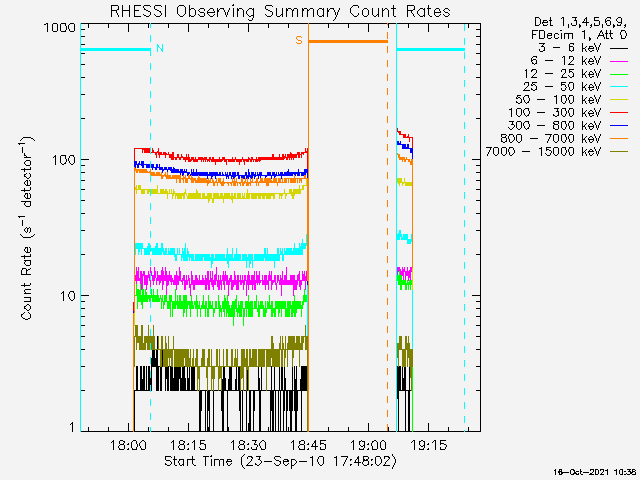Click the Det 1,3,4,5,6,9 legend header
The image size is (640, 480).
point(580,22)
